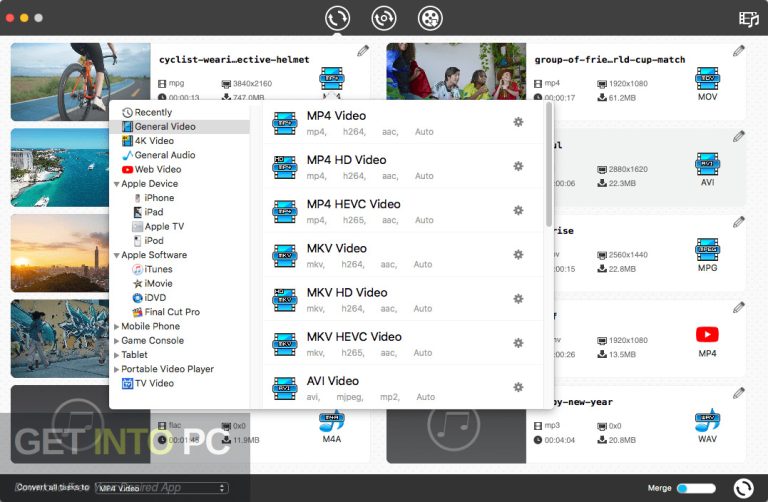Click pencil icon beside YouTube MP4 task

click(x=739, y=308)
